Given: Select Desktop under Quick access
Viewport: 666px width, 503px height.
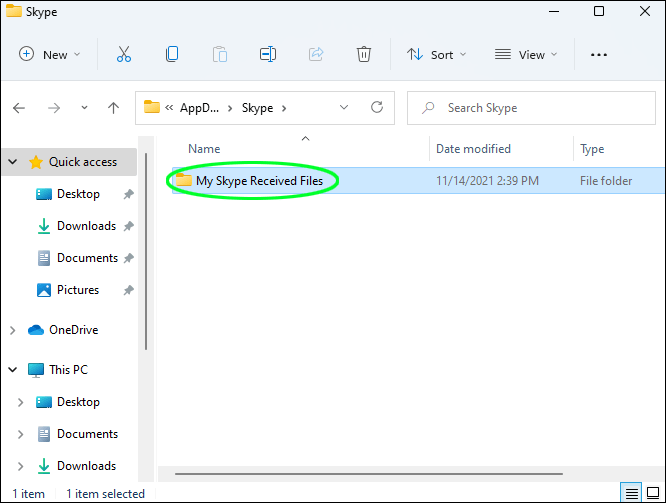Looking at the screenshot, I should [78, 194].
